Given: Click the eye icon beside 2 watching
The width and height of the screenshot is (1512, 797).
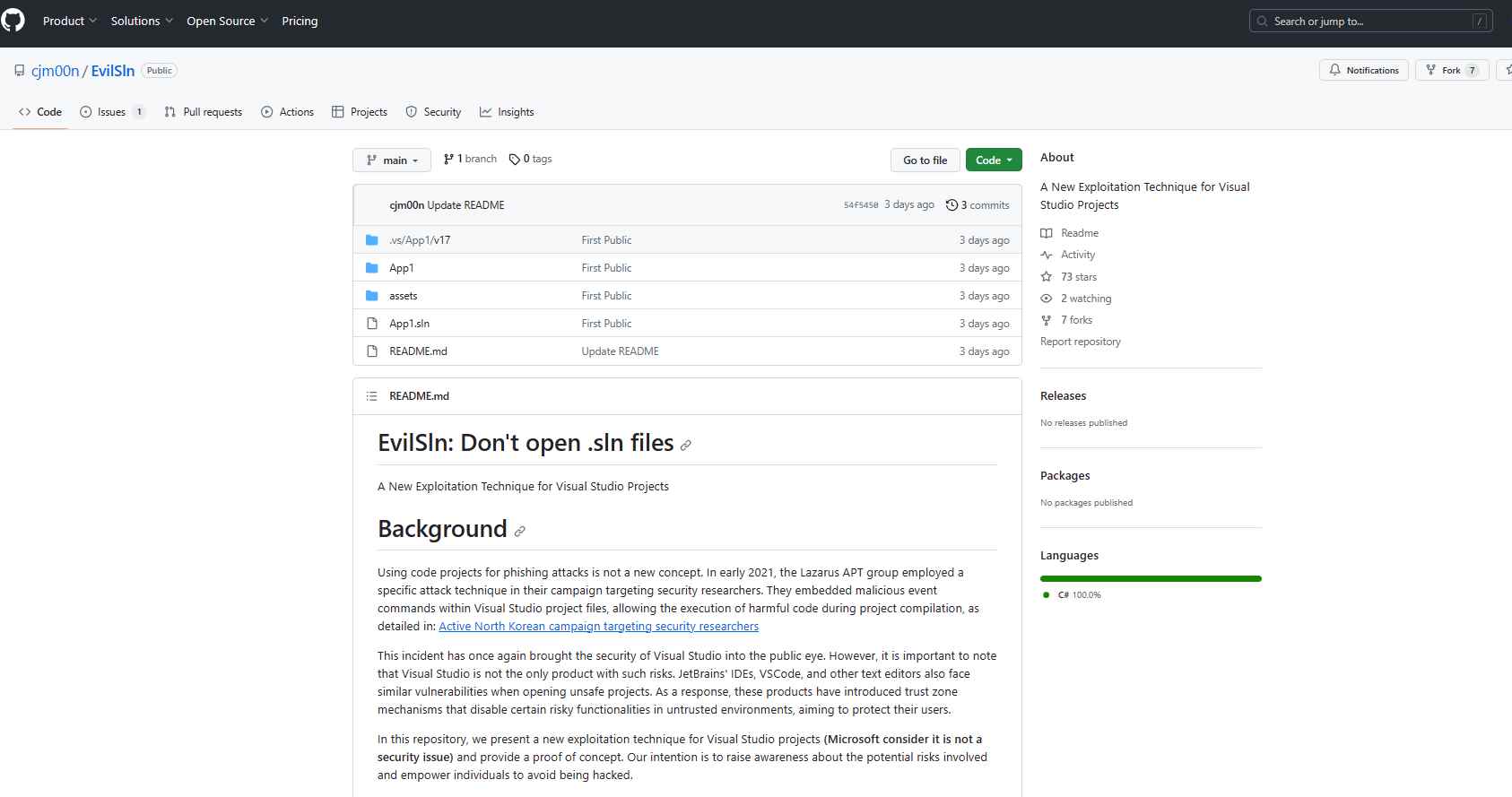Looking at the screenshot, I should click(1047, 299).
